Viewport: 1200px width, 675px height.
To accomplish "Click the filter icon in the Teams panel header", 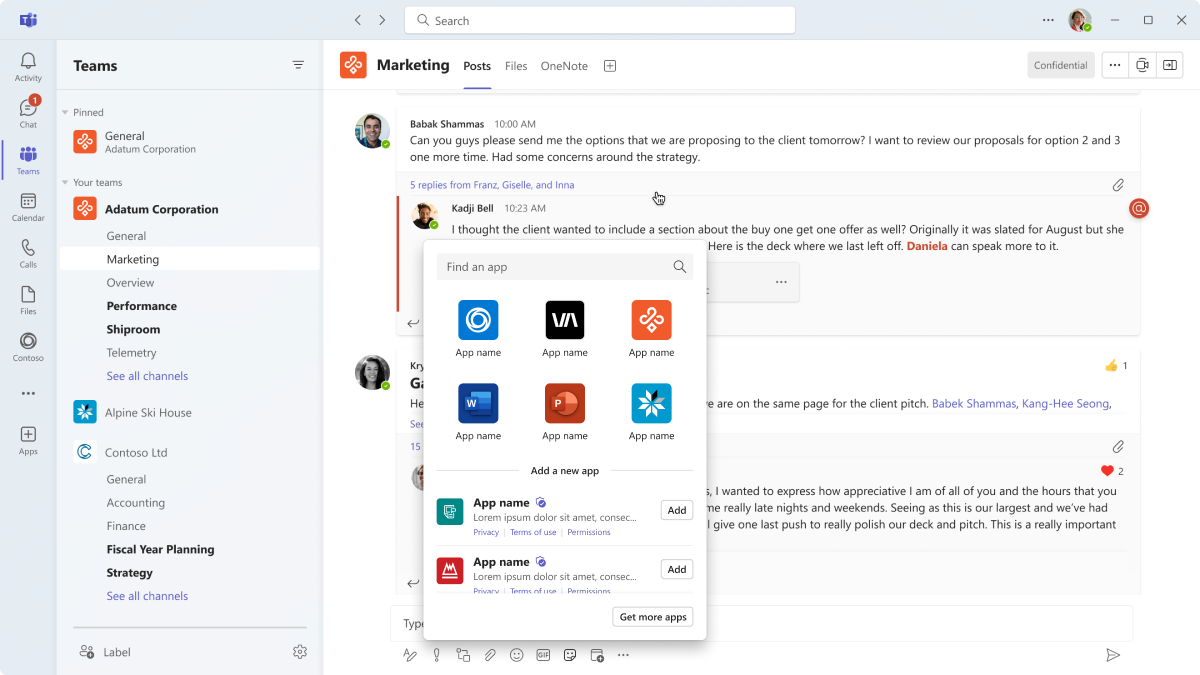I will coord(298,65).
